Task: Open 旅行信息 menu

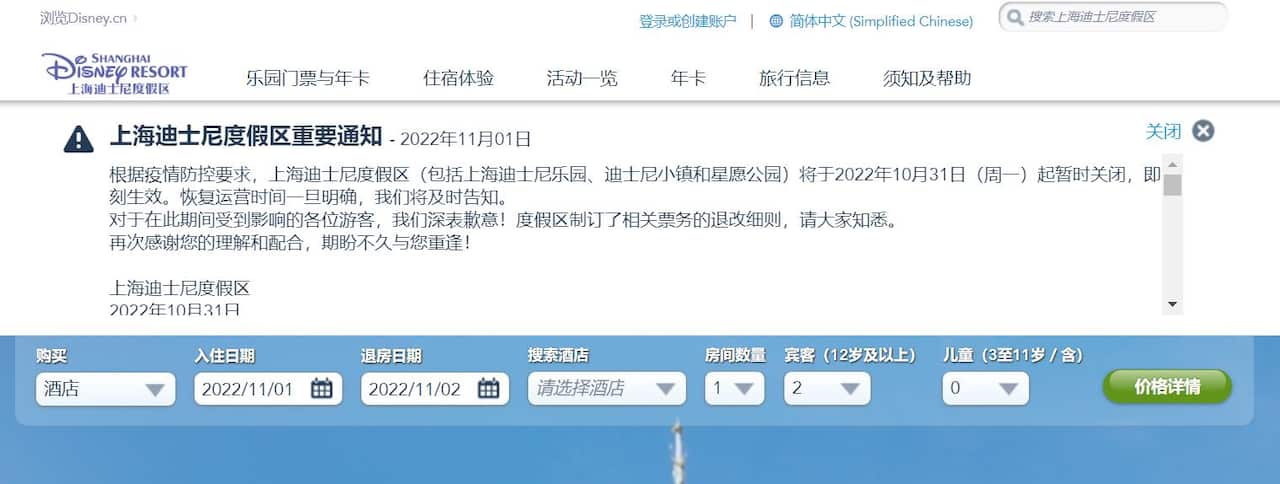Action: (794, 78)
